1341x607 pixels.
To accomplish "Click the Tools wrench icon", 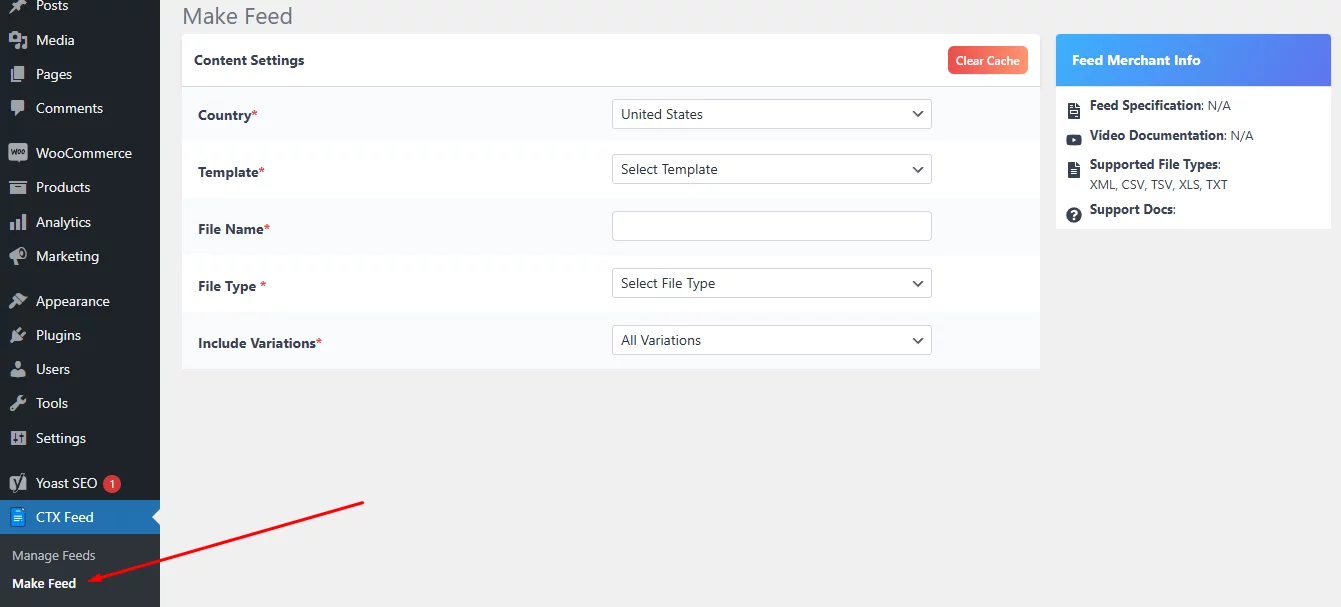I will (18, 403).
